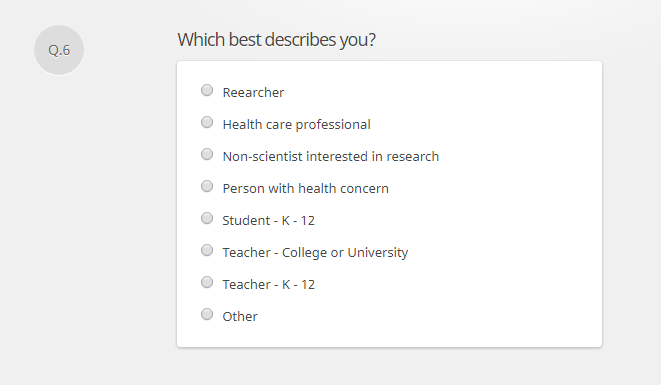This screenshot has height=385, width=661.
Task: Click the Which best describes you heading
Action: click(x=277, y=40)
